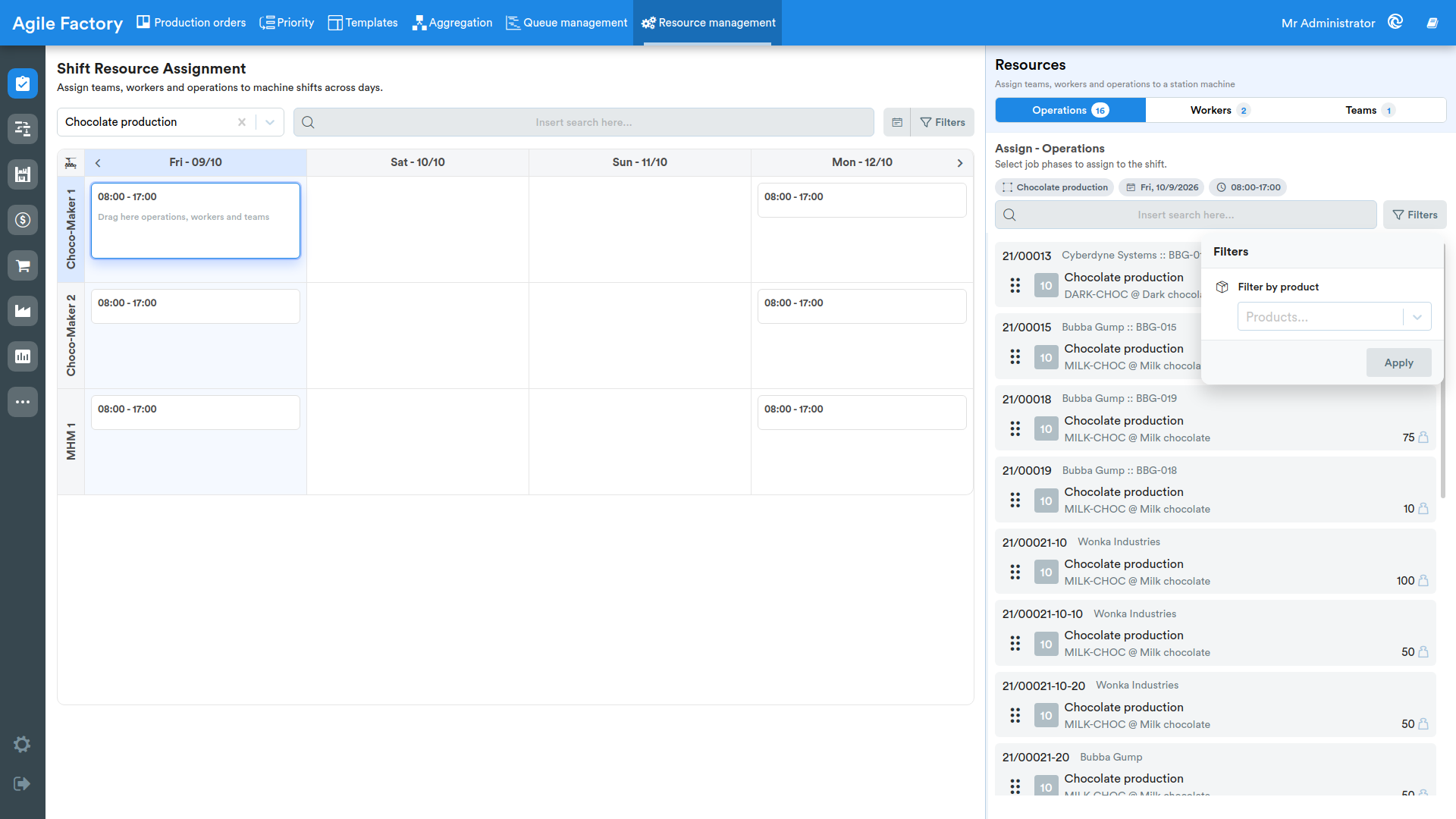Open the save-disk sidebar icon

tap(23, 174)
